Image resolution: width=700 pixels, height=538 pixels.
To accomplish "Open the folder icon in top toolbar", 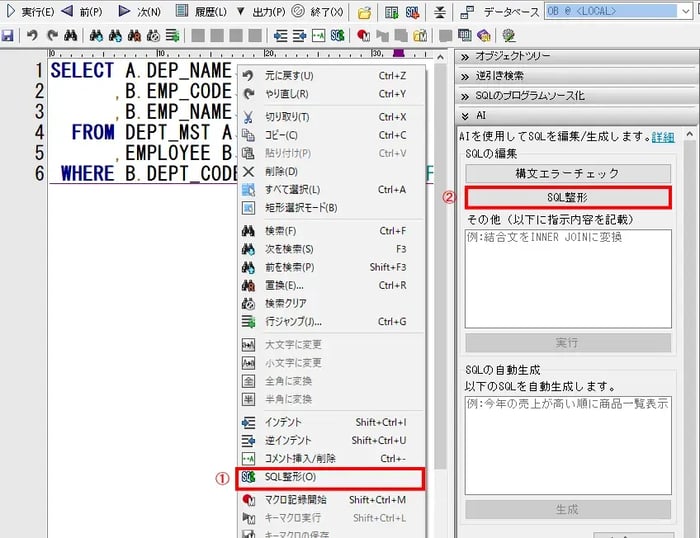I will (365, 12).
